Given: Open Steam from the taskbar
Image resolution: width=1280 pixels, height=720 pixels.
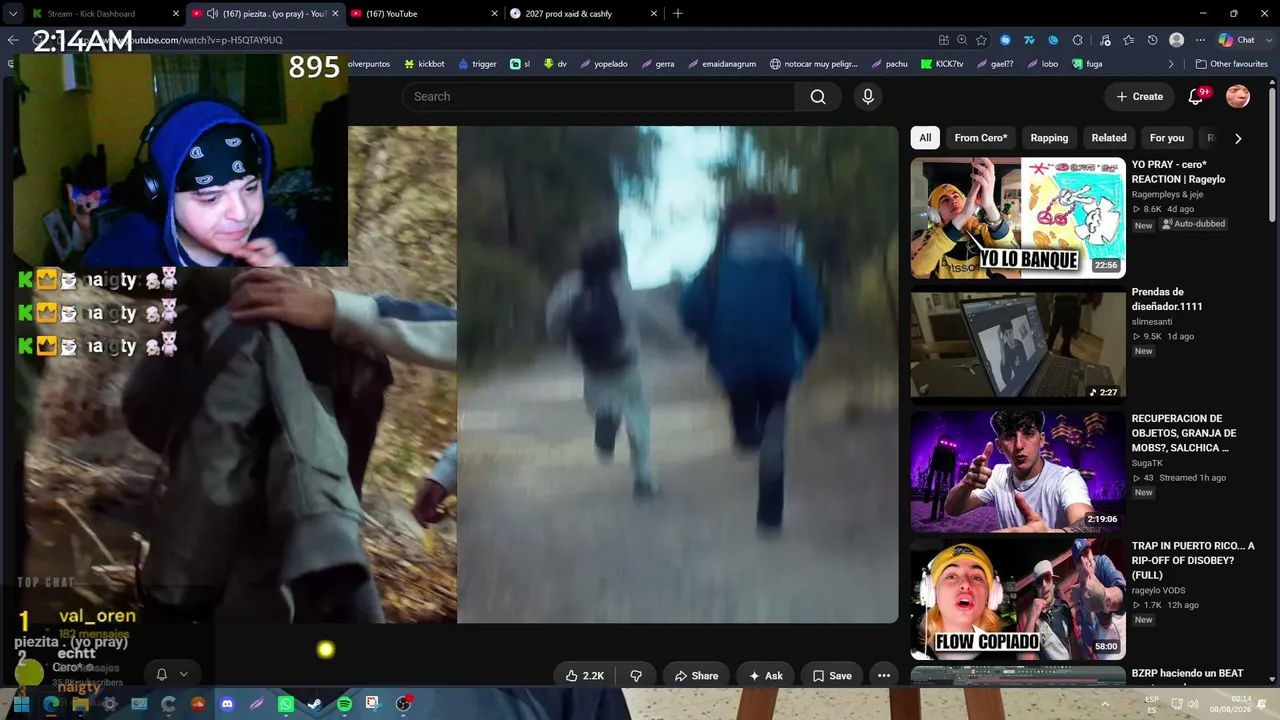Looking at the screenshot, I should pyautogui.click(x=314, y=704).
